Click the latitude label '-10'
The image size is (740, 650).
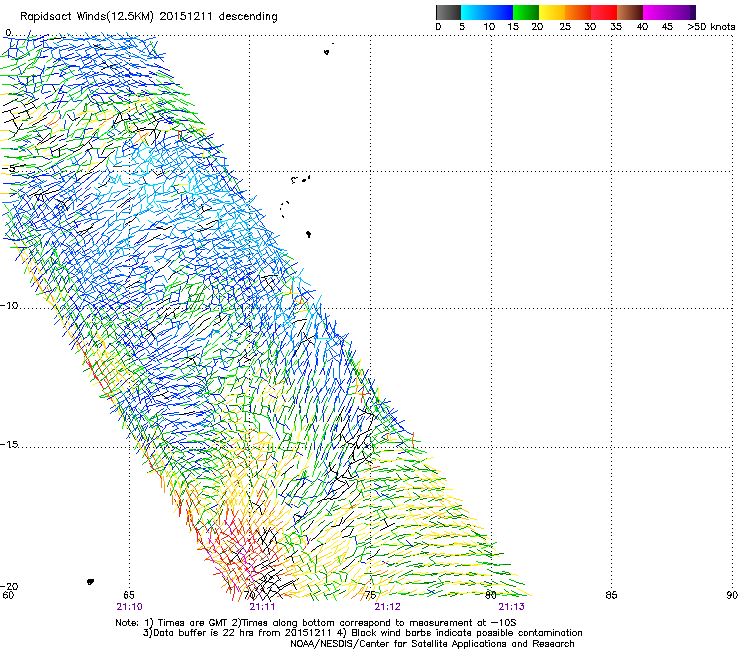tap(9, 306)
